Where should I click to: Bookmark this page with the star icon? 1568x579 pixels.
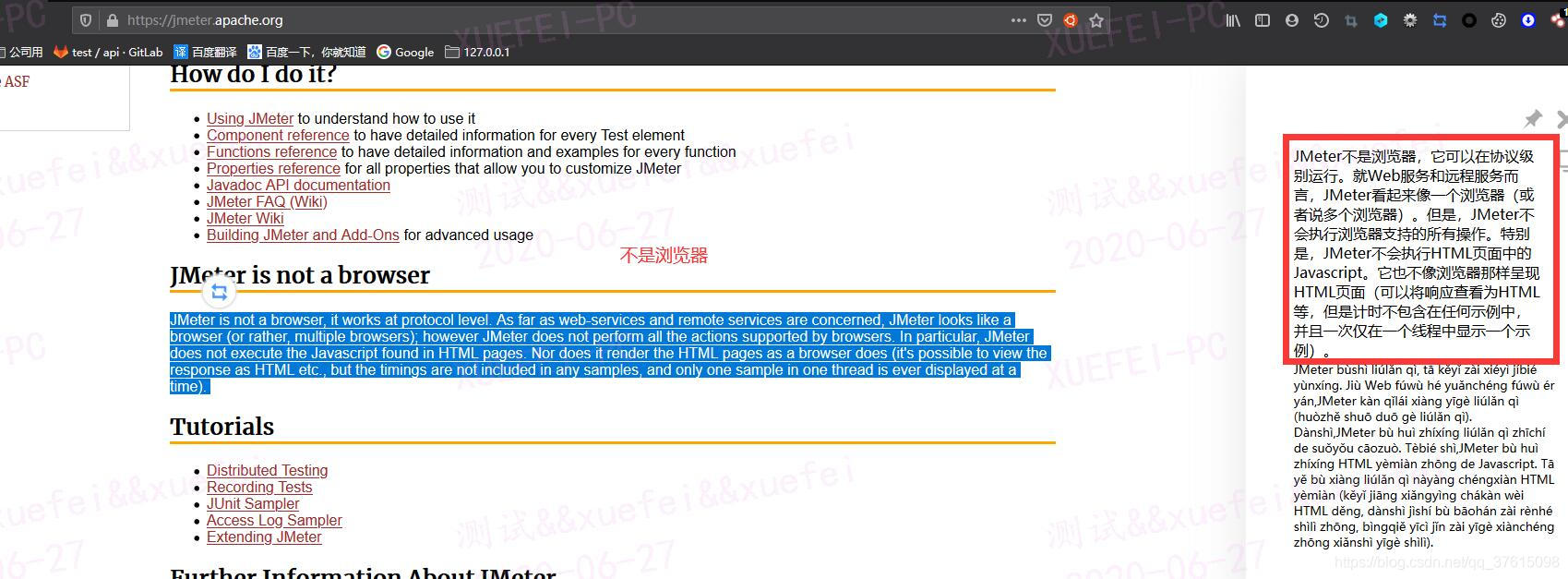click(1096, 20)
